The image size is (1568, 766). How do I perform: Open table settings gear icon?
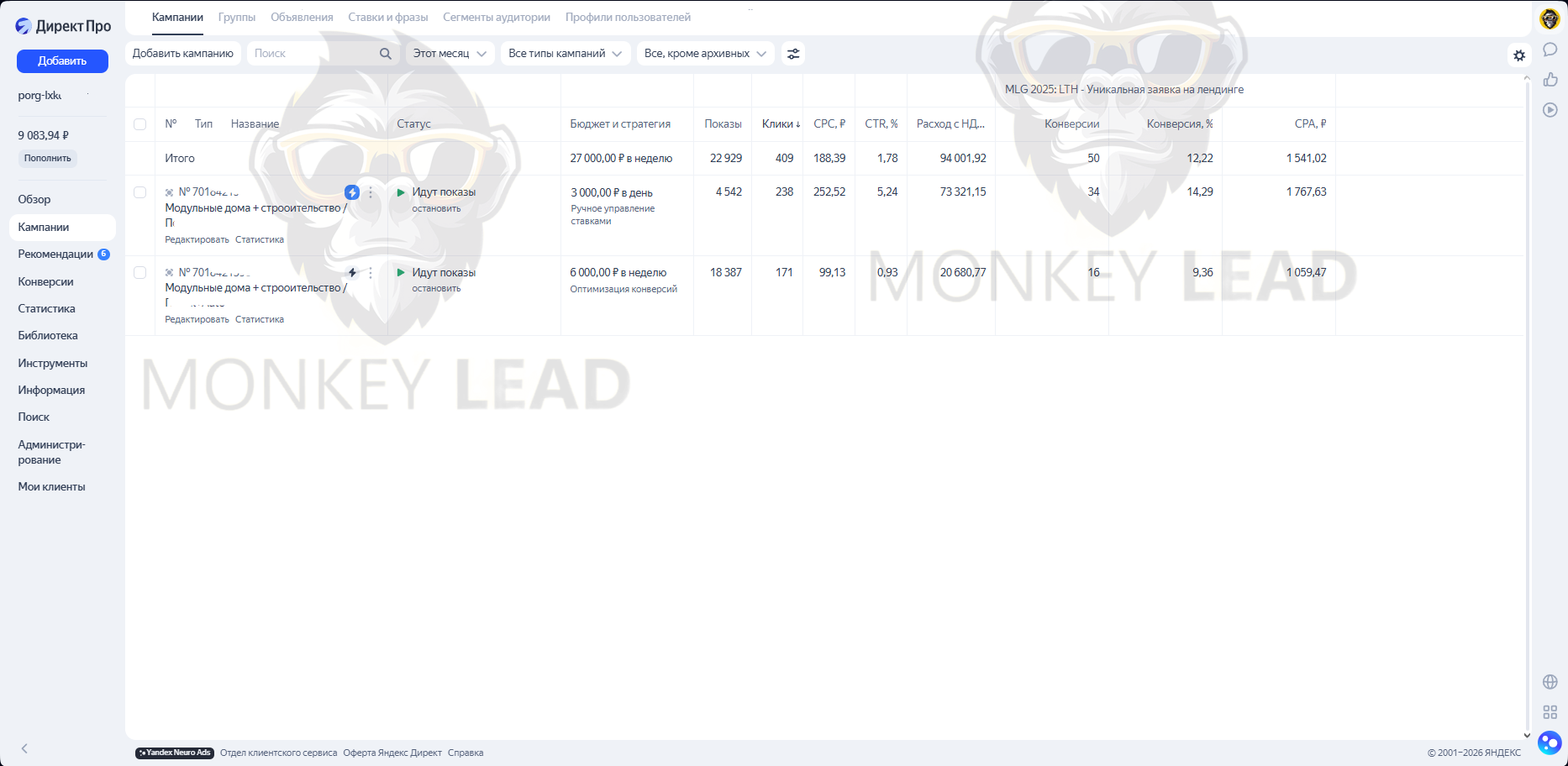point(1518,55)
